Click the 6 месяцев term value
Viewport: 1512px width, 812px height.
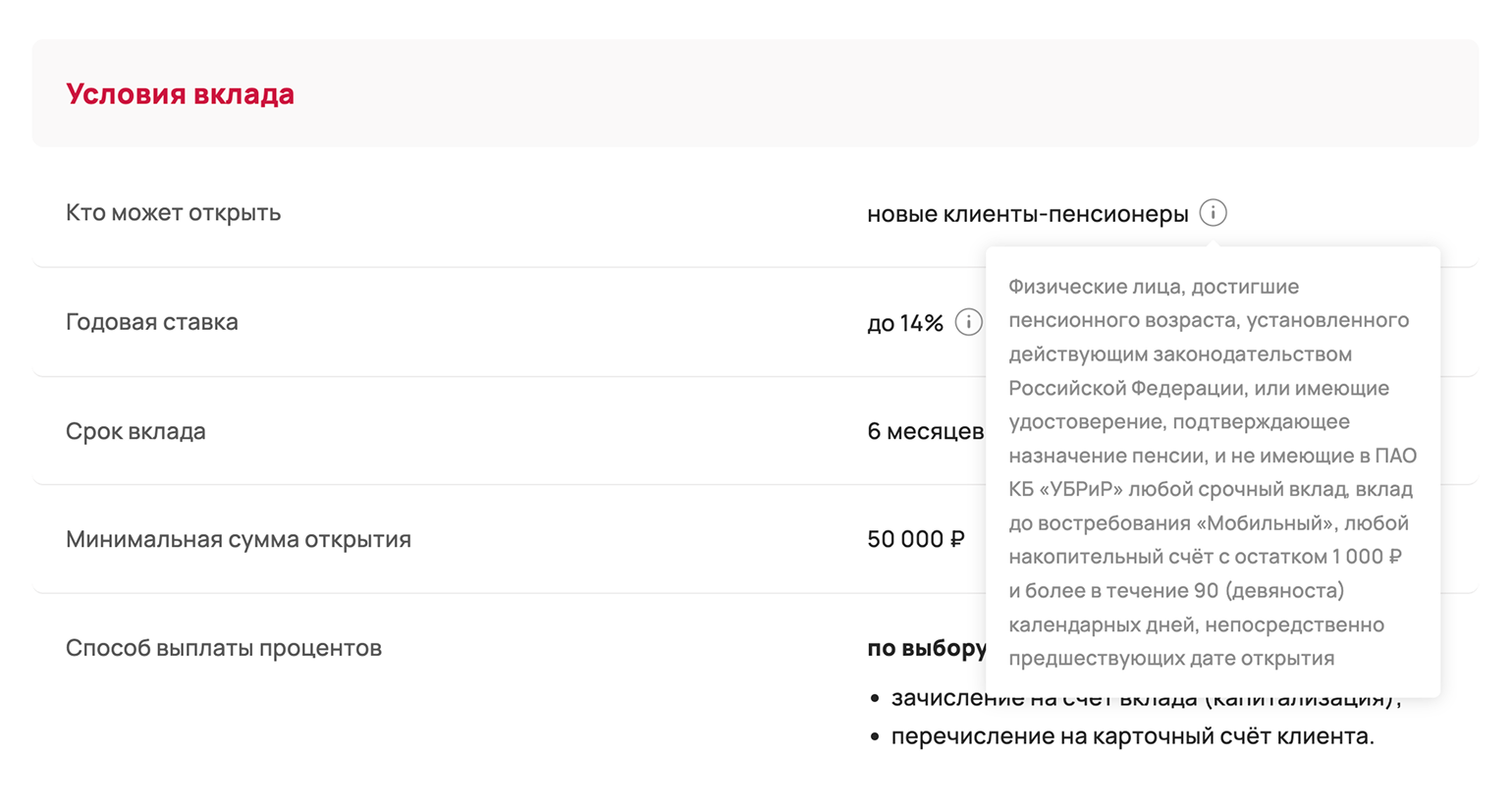point(924,431)
